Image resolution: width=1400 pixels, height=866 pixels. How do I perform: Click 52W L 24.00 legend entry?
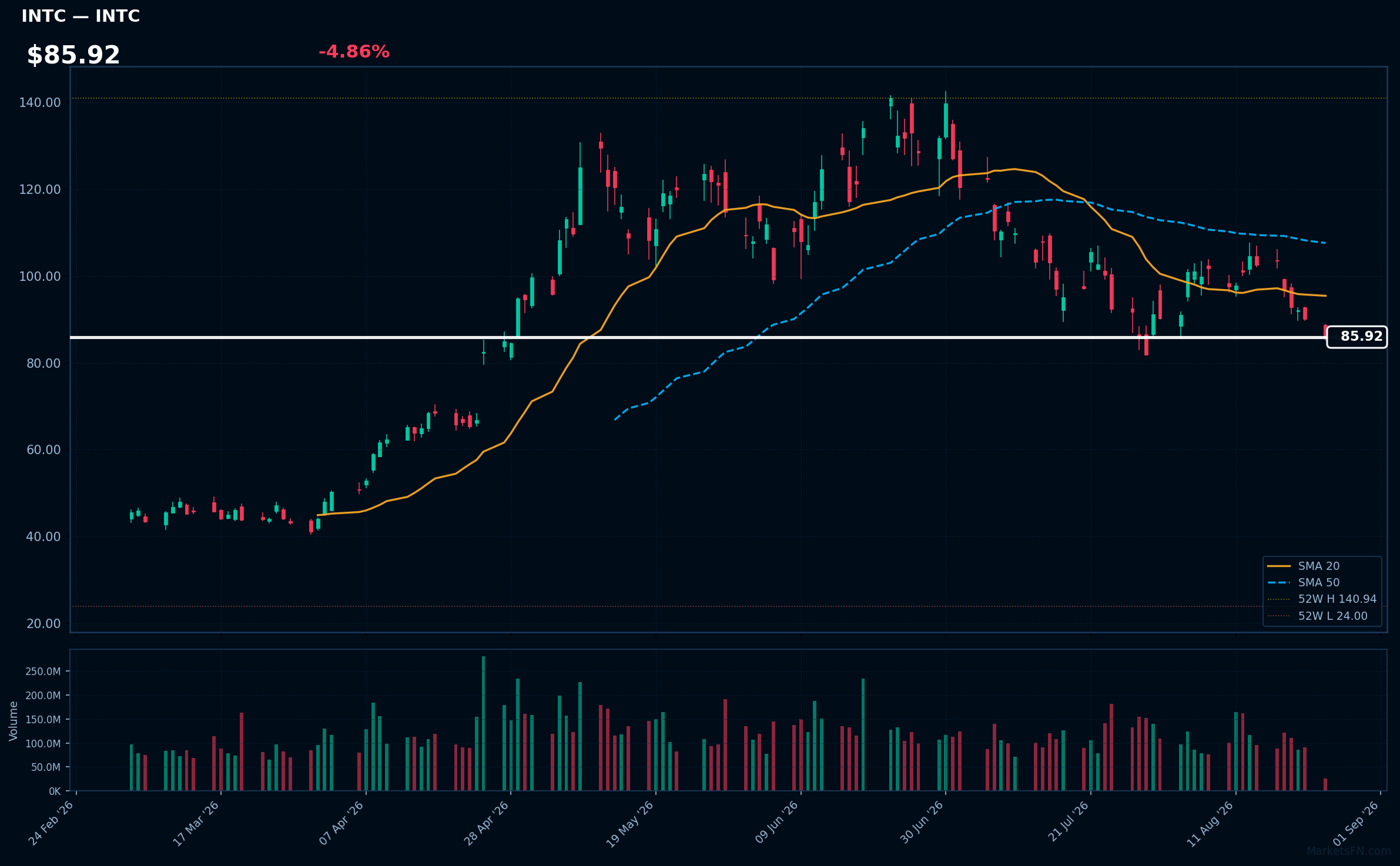[1317, 616]
